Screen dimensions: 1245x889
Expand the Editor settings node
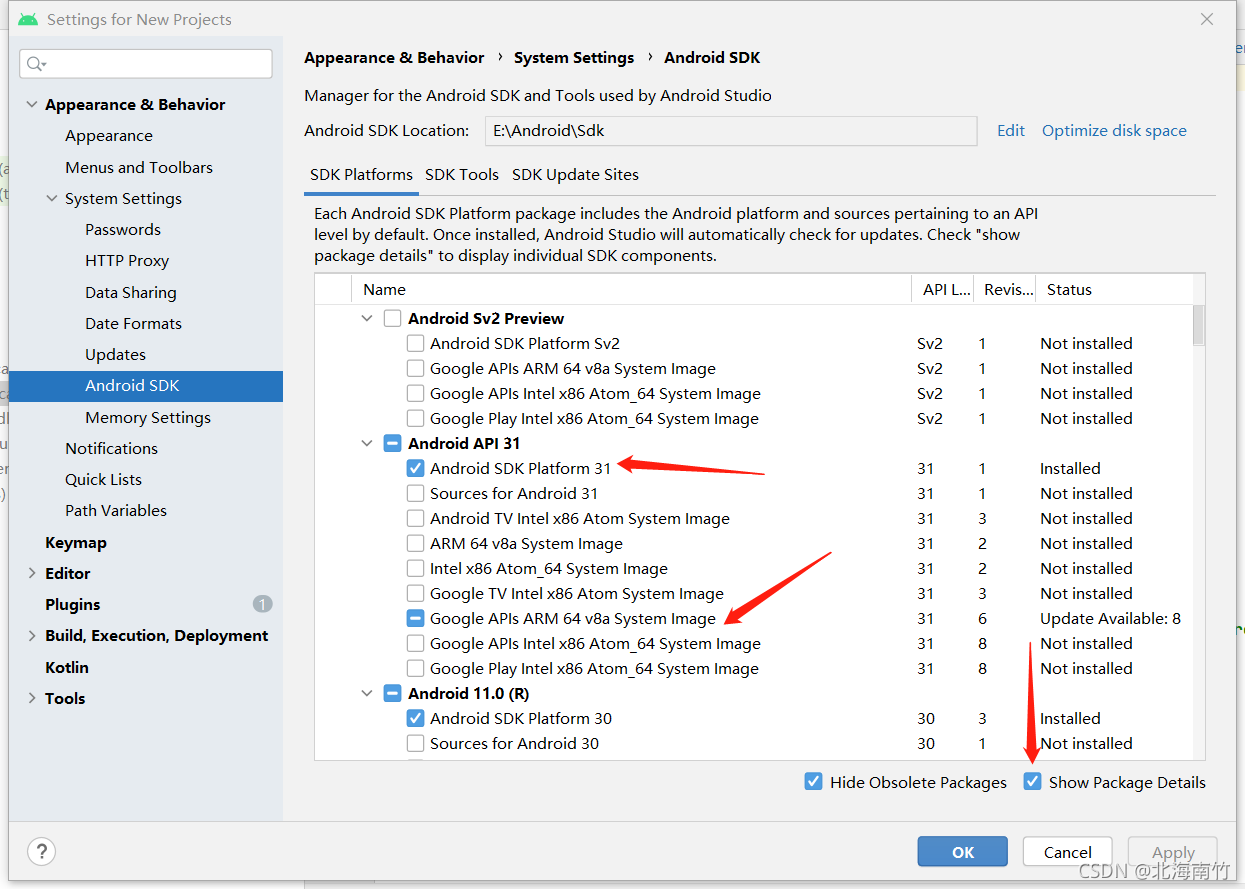click(32, 573)
